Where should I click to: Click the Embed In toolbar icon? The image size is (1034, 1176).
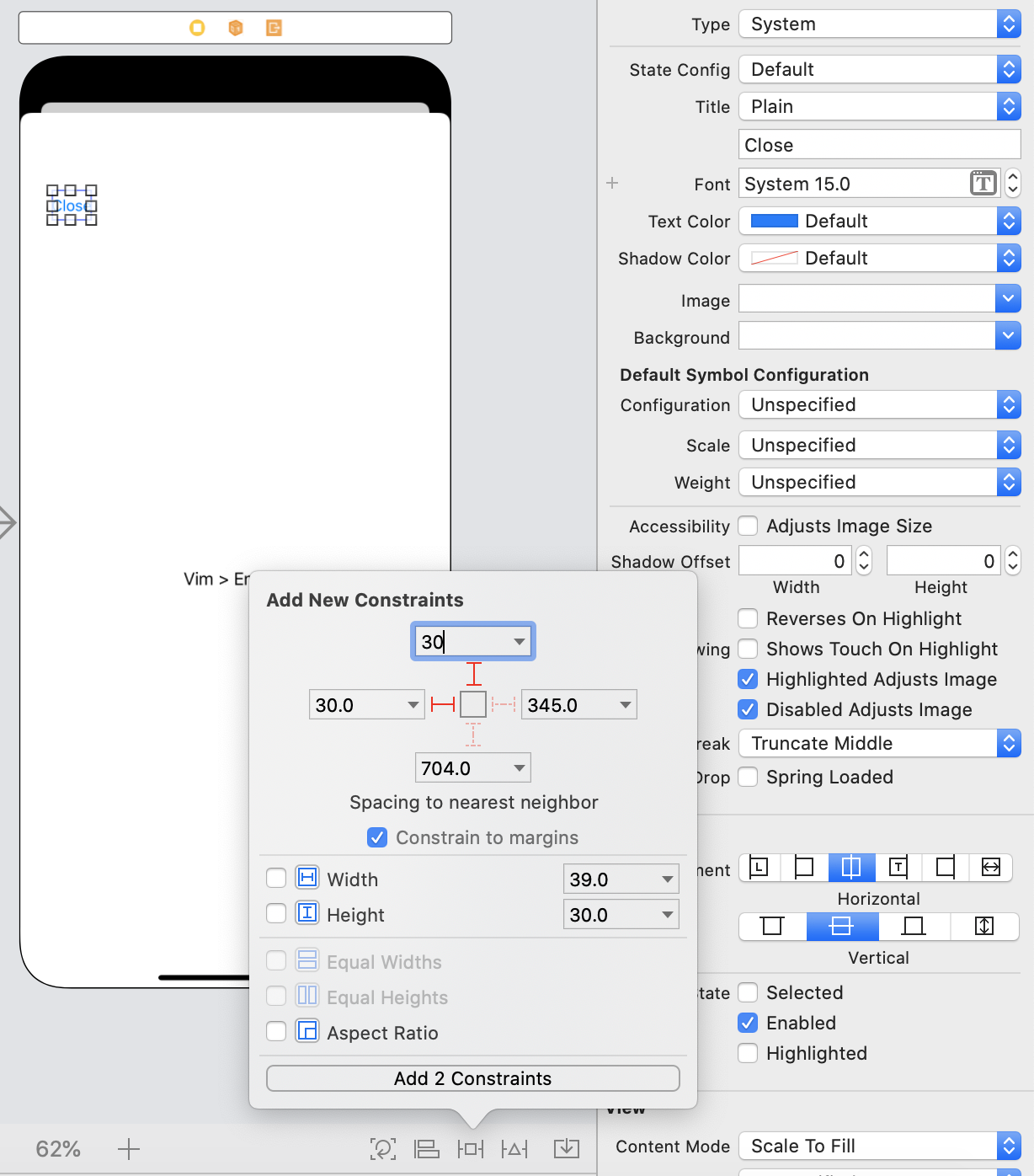click(x=567, y=1148)
